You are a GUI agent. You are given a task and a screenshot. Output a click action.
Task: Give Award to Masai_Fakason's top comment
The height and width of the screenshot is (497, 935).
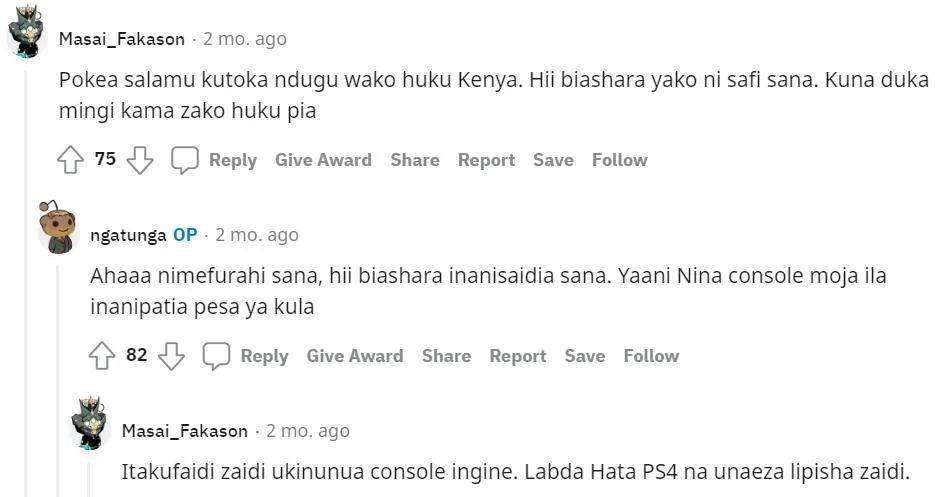click(x=323, y=160)
